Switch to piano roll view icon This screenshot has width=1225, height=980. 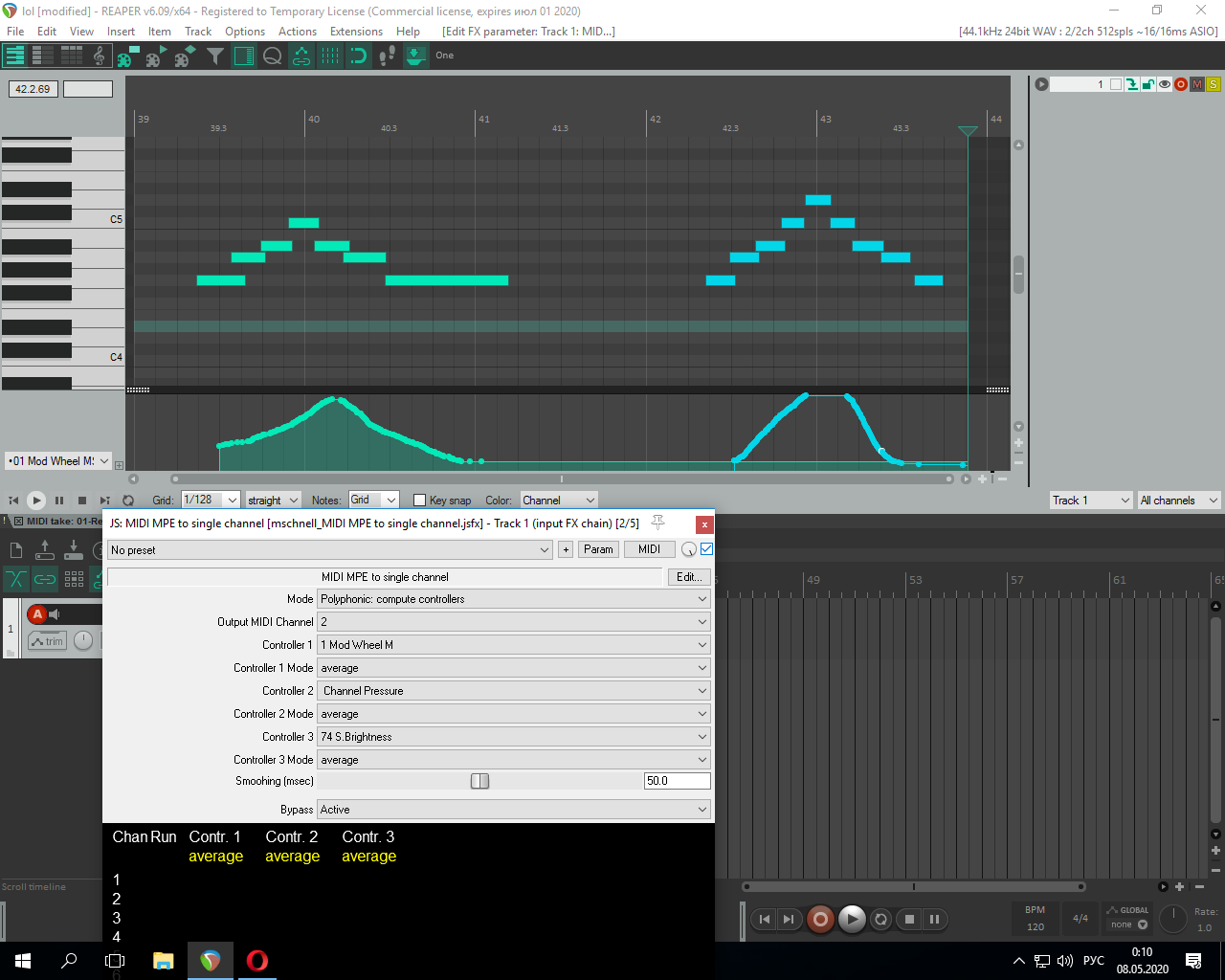coord(14,56)
